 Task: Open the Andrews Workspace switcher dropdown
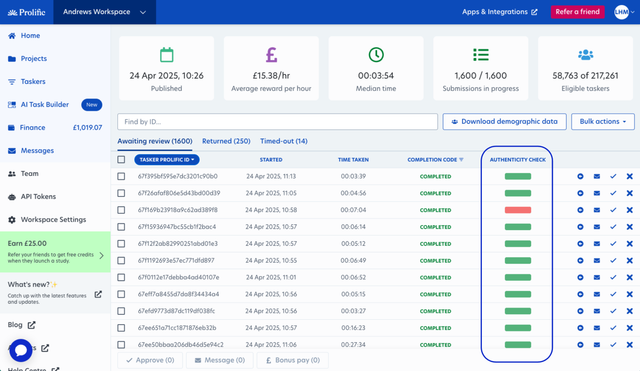pyautogui.click(x=104, y=12)
